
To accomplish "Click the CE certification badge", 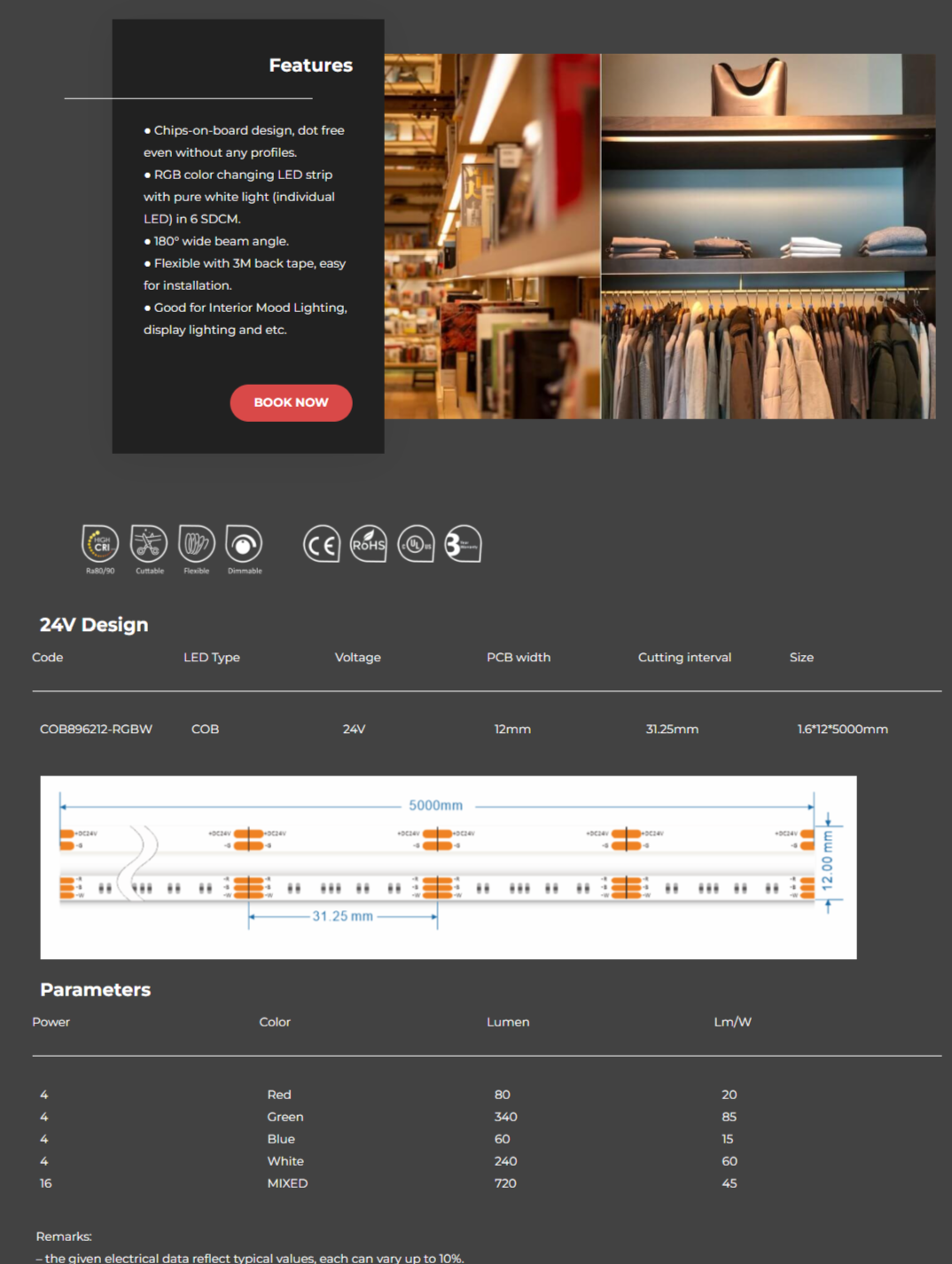I will (x=322, y=544).
